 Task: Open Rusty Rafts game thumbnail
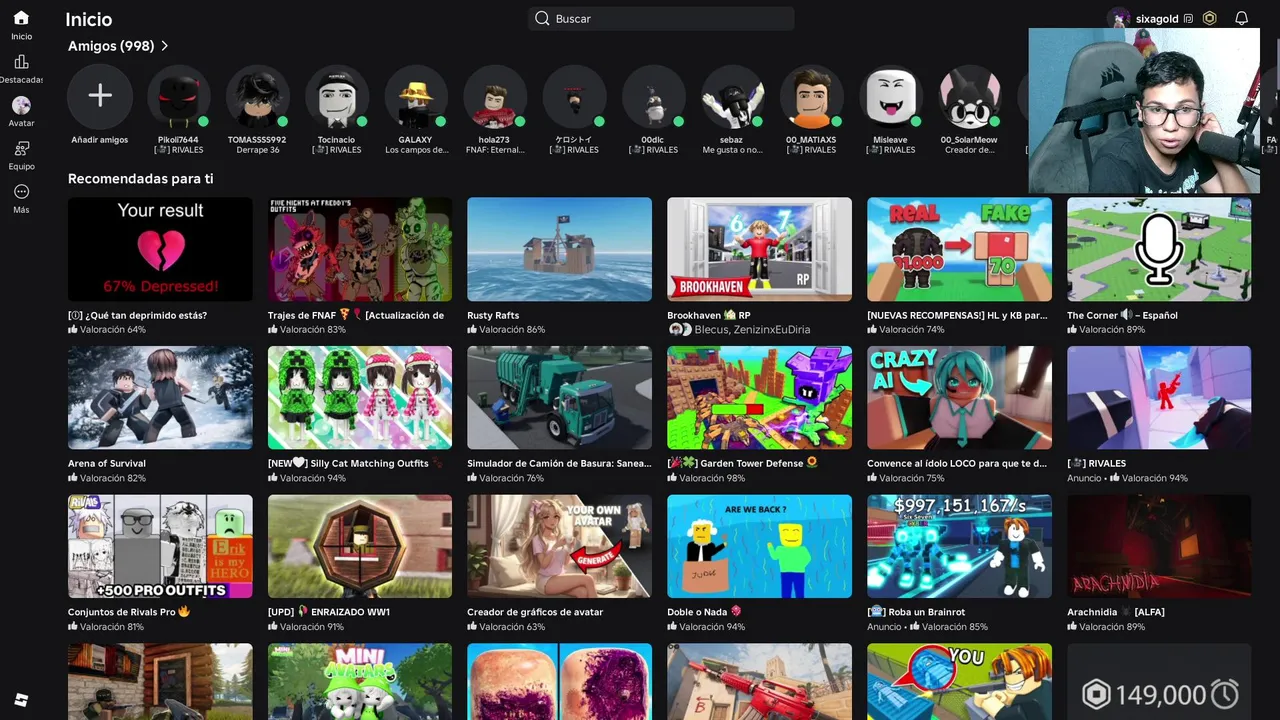tap(559, 249)
